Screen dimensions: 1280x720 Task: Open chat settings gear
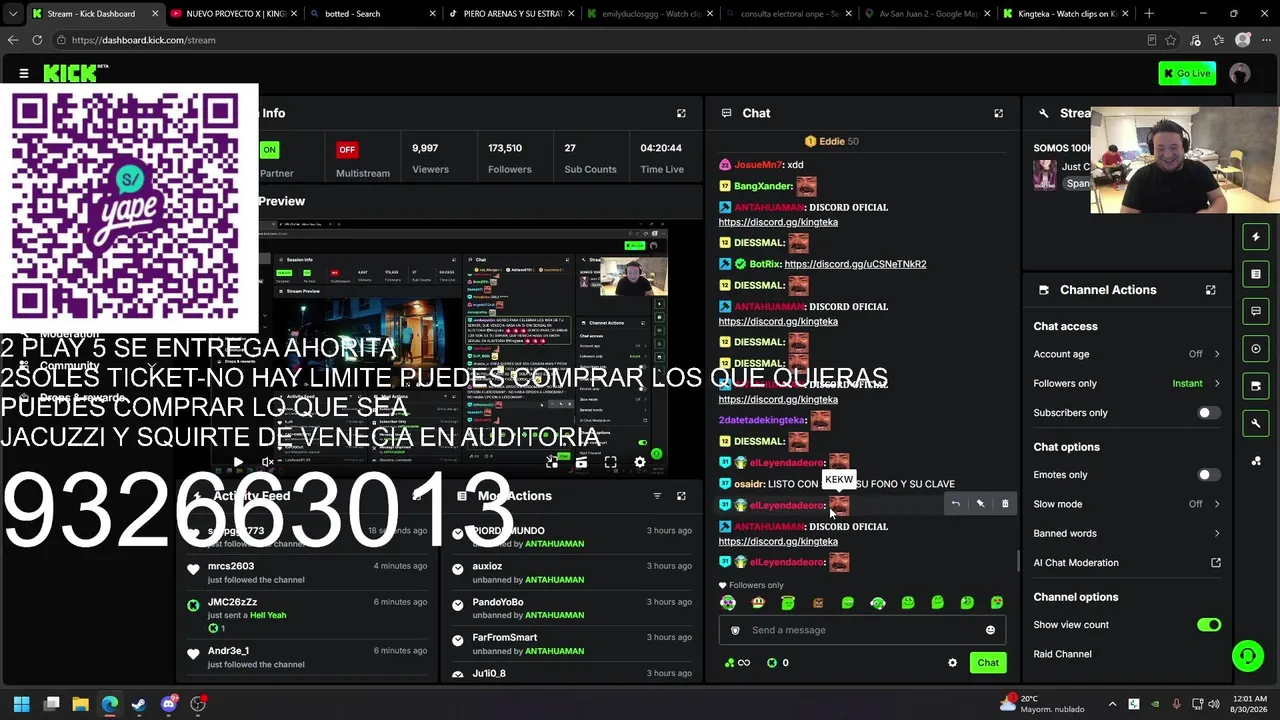952,663
